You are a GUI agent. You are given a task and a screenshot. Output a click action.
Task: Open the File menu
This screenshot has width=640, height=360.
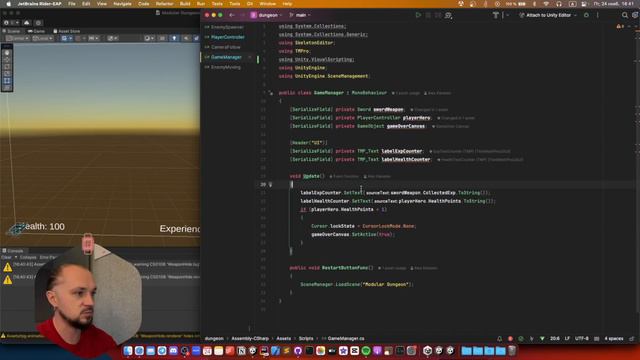72,4
